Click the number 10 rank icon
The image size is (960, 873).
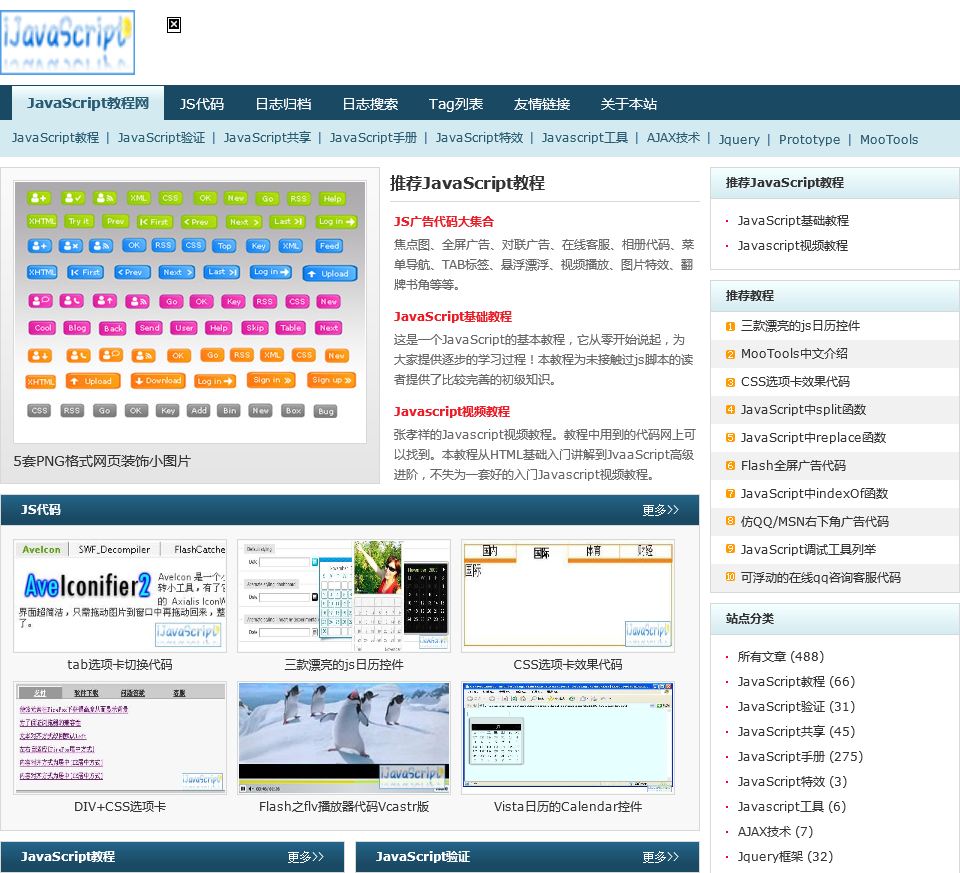coord(730,577)
